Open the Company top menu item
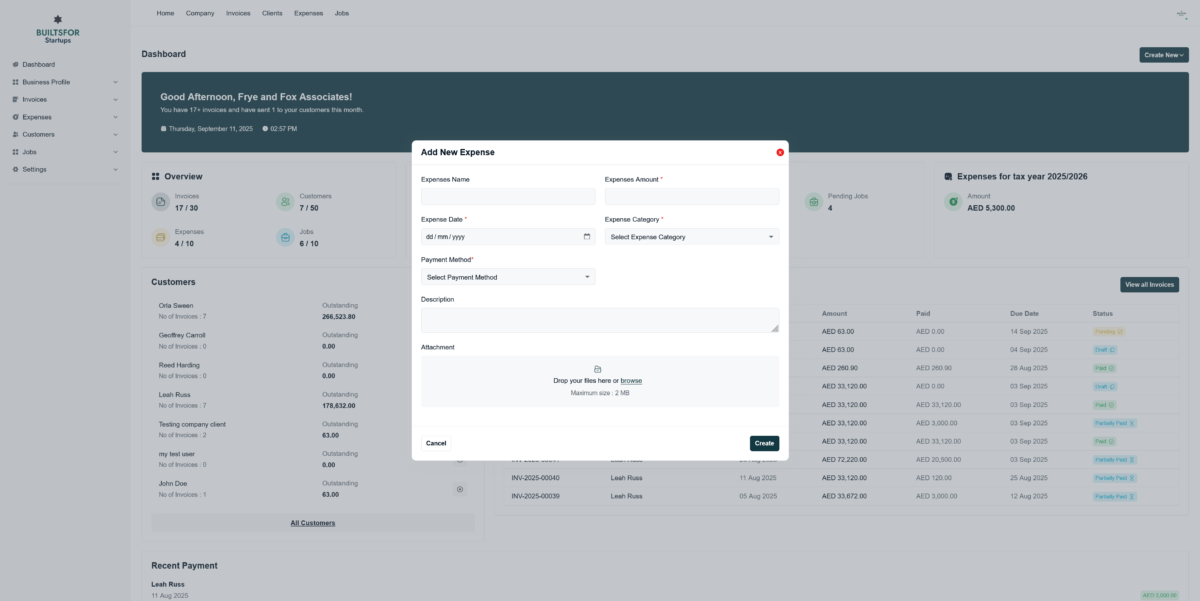The image size is (1200, 601). coord(200,13)
